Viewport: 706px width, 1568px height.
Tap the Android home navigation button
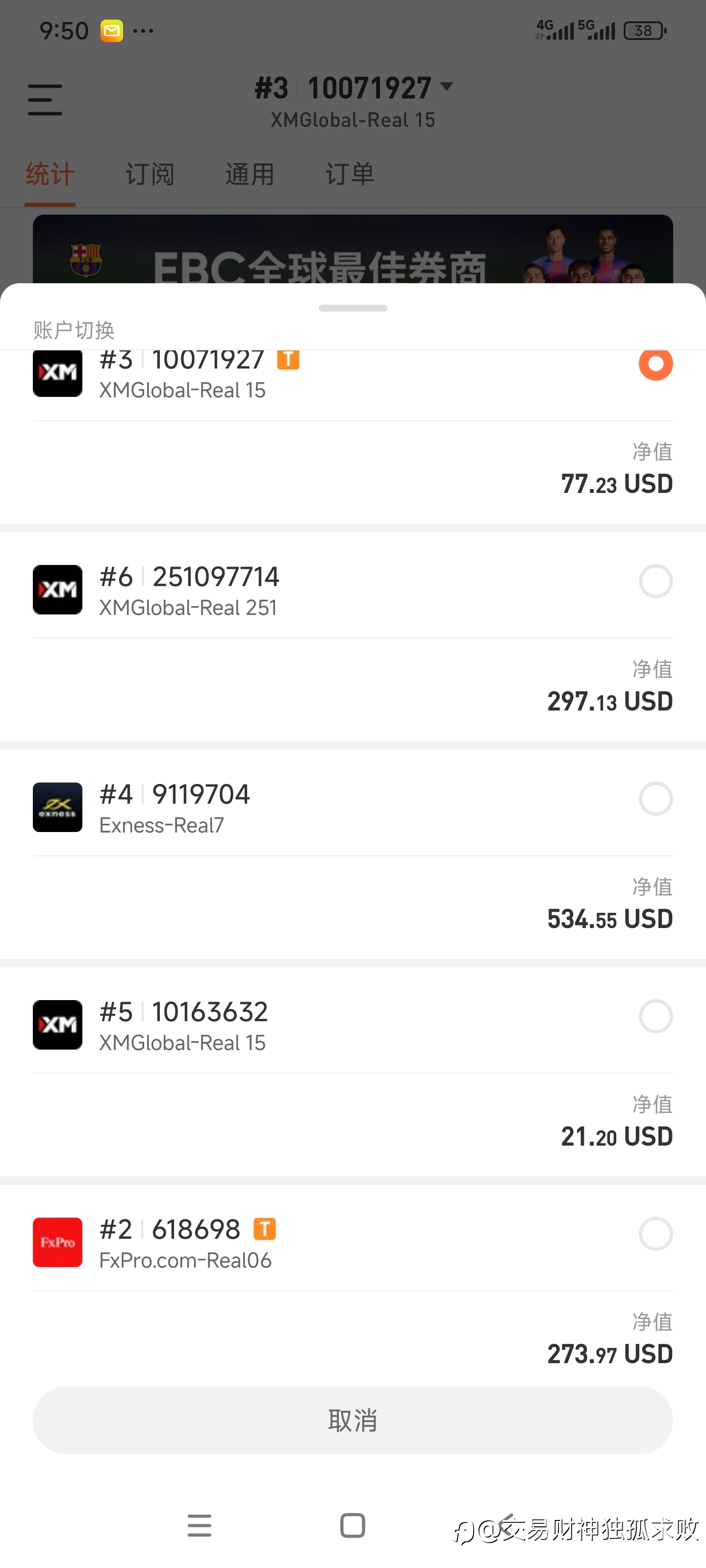pos(353,1525)
